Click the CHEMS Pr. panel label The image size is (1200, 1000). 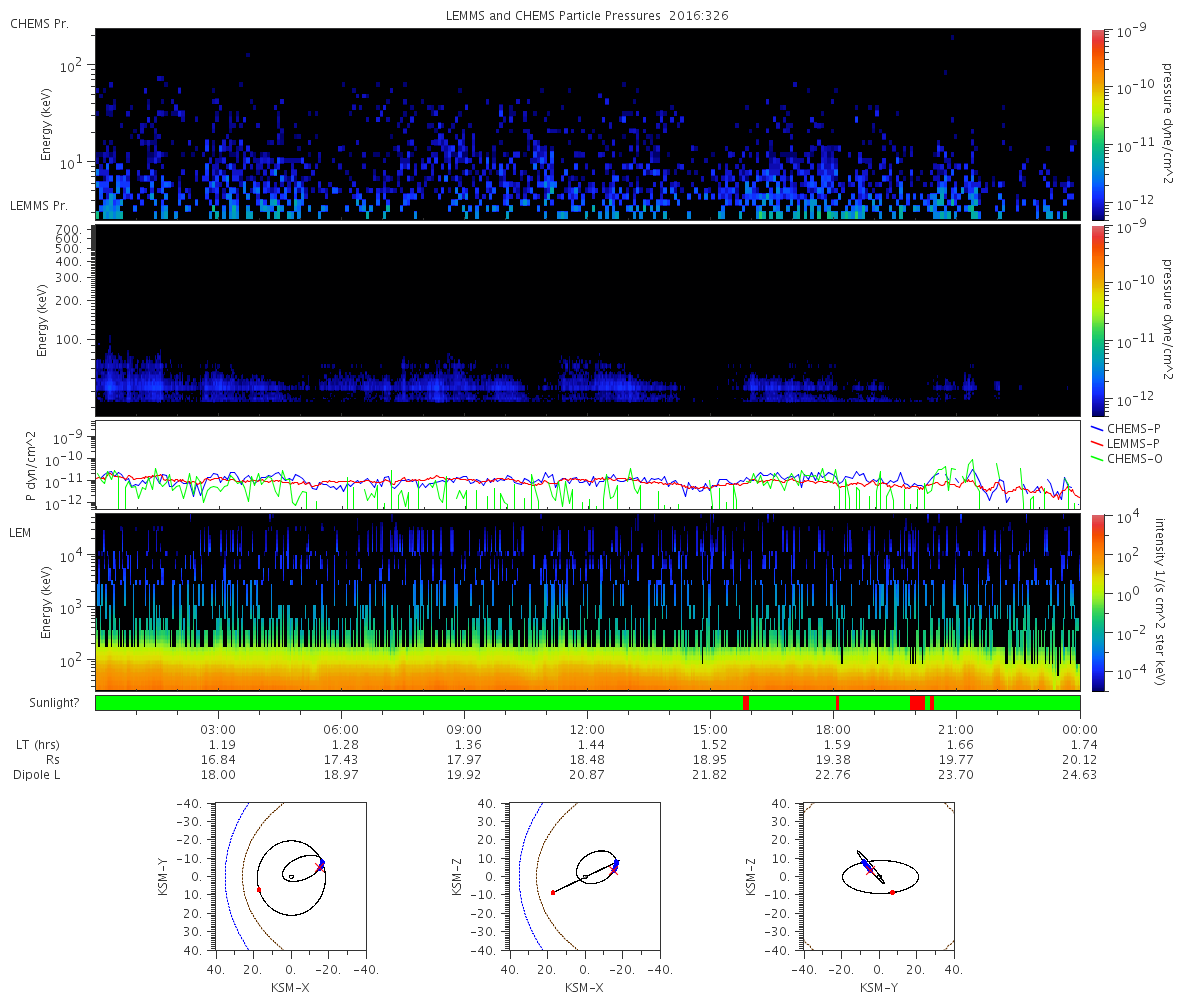pos(39,23)
